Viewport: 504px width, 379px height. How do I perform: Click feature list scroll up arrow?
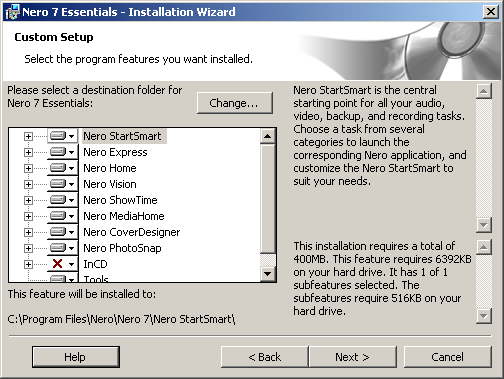[268, 136]
